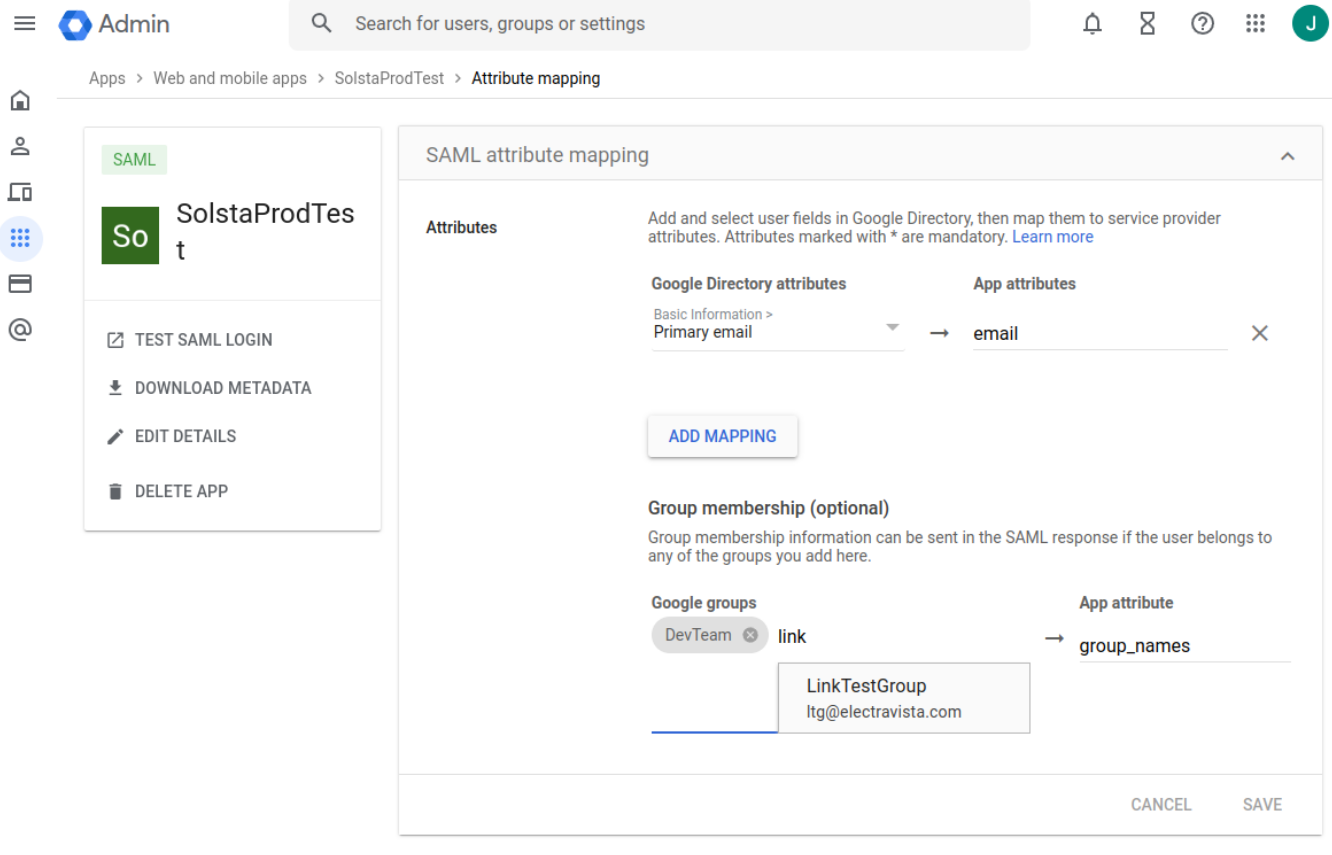The height and width of the screenshot is (855, 1332).
Task: Click TEST SAML LOGIN
Action: pos(190,340)
